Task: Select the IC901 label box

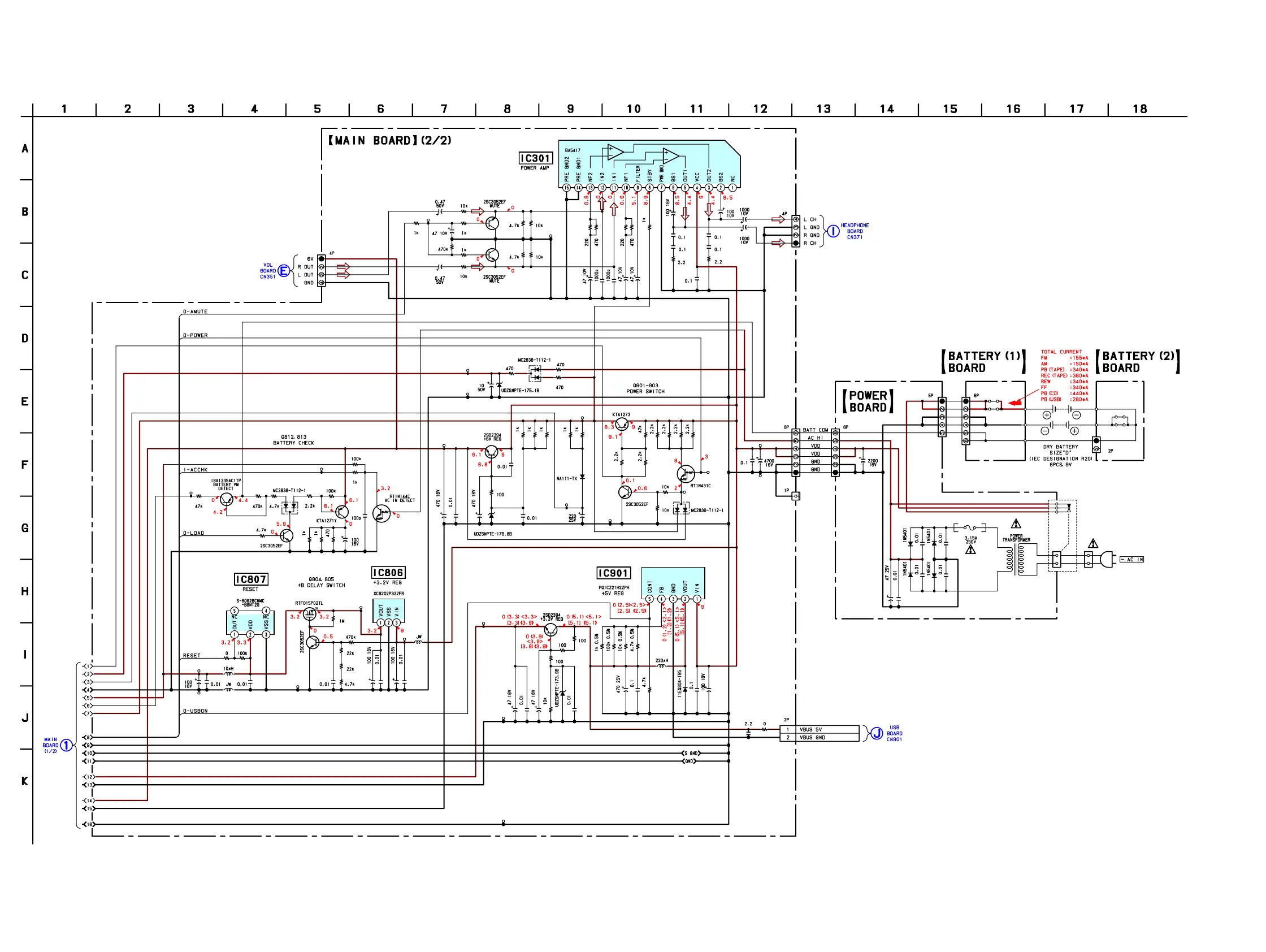Action: (x=614, y=573)
